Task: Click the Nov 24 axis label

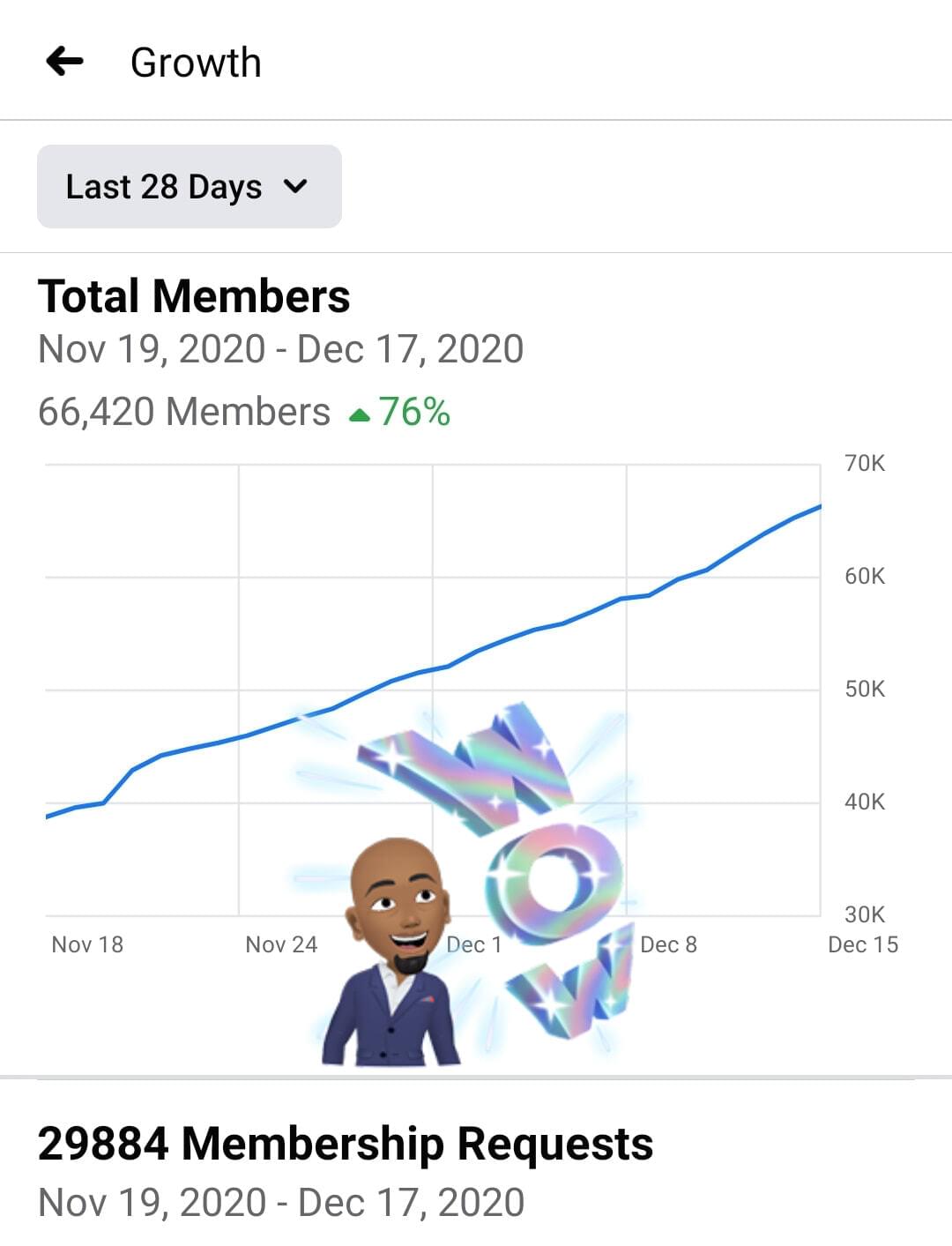Action: click(281, 944)
